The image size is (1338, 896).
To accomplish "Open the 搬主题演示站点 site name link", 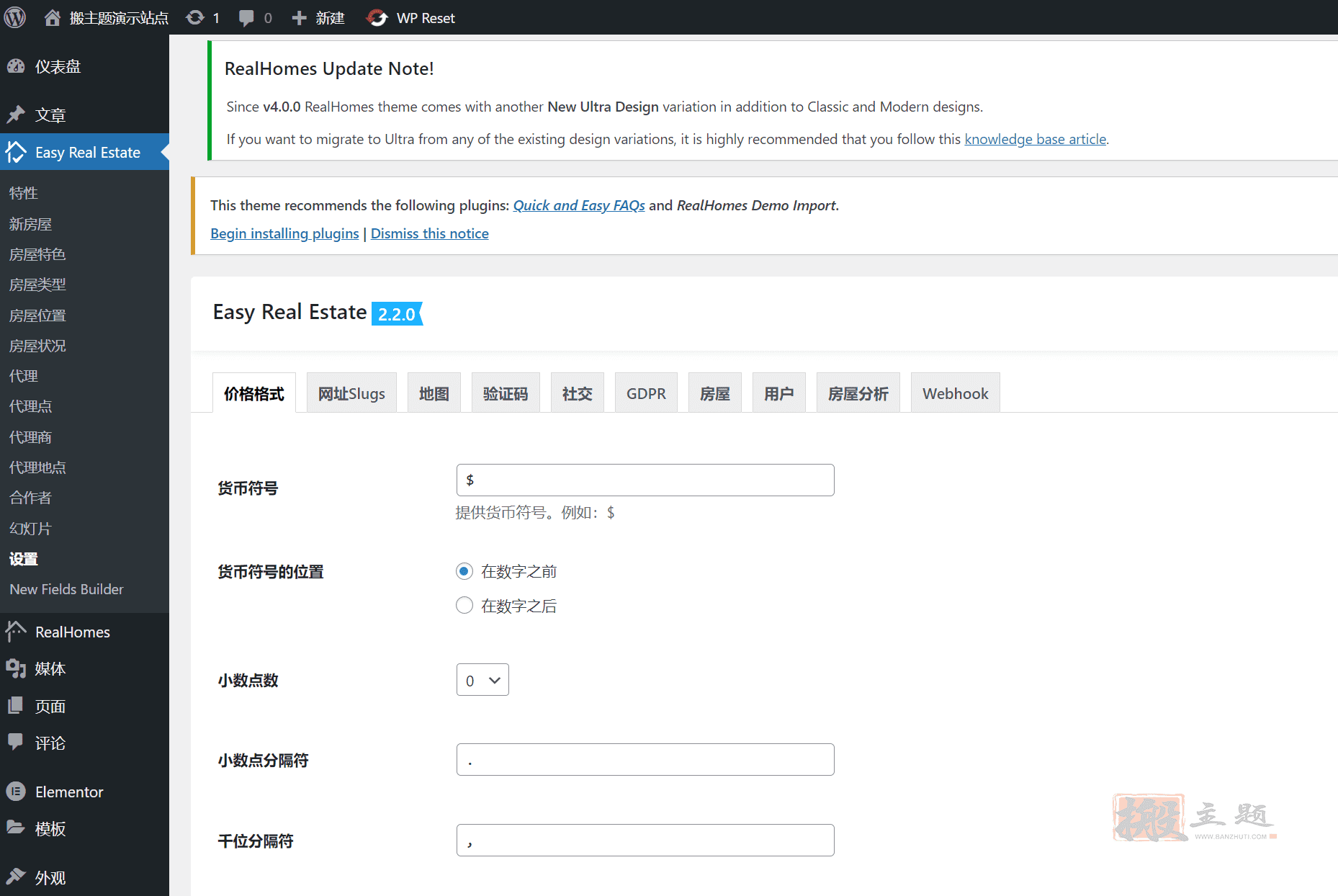I will point(119,18).
